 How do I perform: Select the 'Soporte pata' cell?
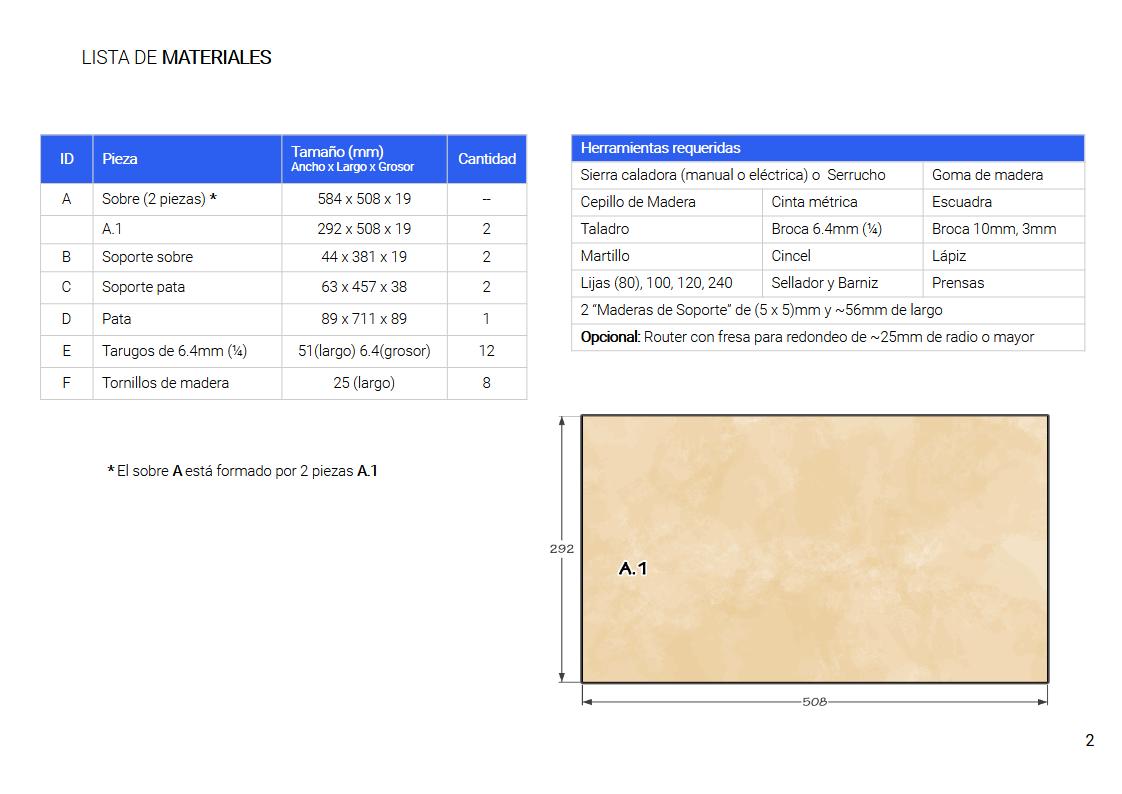pyautogui.click(x=143, y=287)
